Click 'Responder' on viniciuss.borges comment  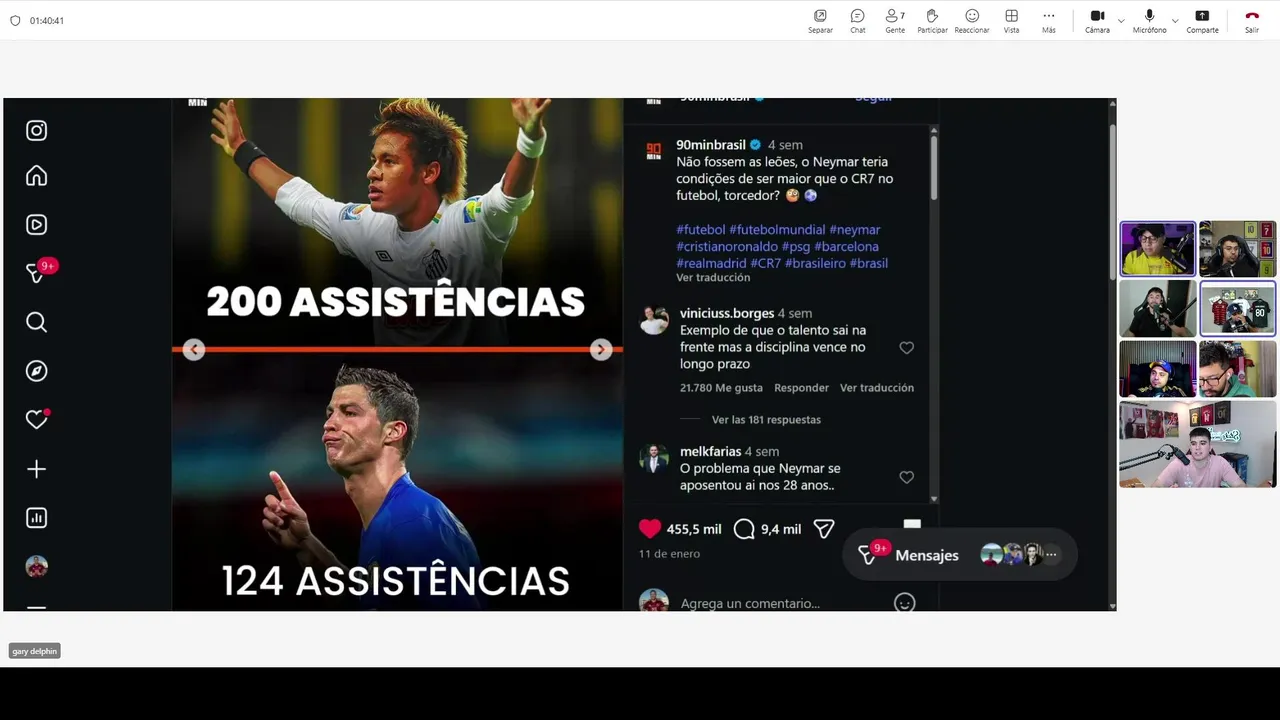(x=801, y=388)
